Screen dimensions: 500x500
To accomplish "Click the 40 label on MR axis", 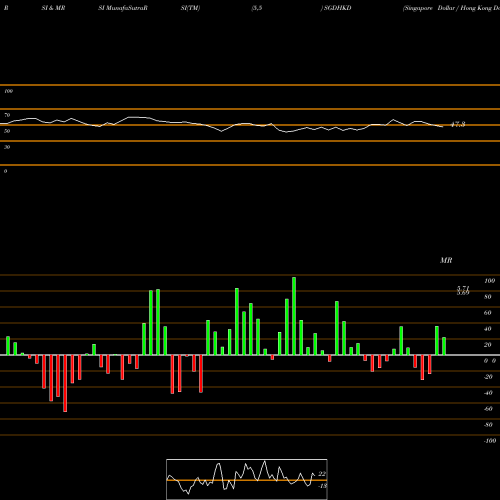I will [x=488, y=329].
